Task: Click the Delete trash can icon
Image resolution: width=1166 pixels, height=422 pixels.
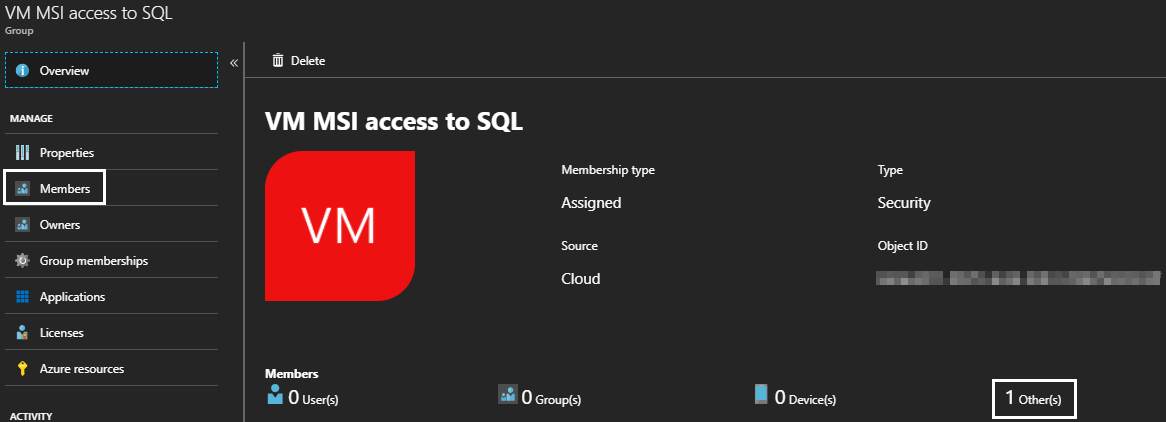Action: [x=278, y=61]
